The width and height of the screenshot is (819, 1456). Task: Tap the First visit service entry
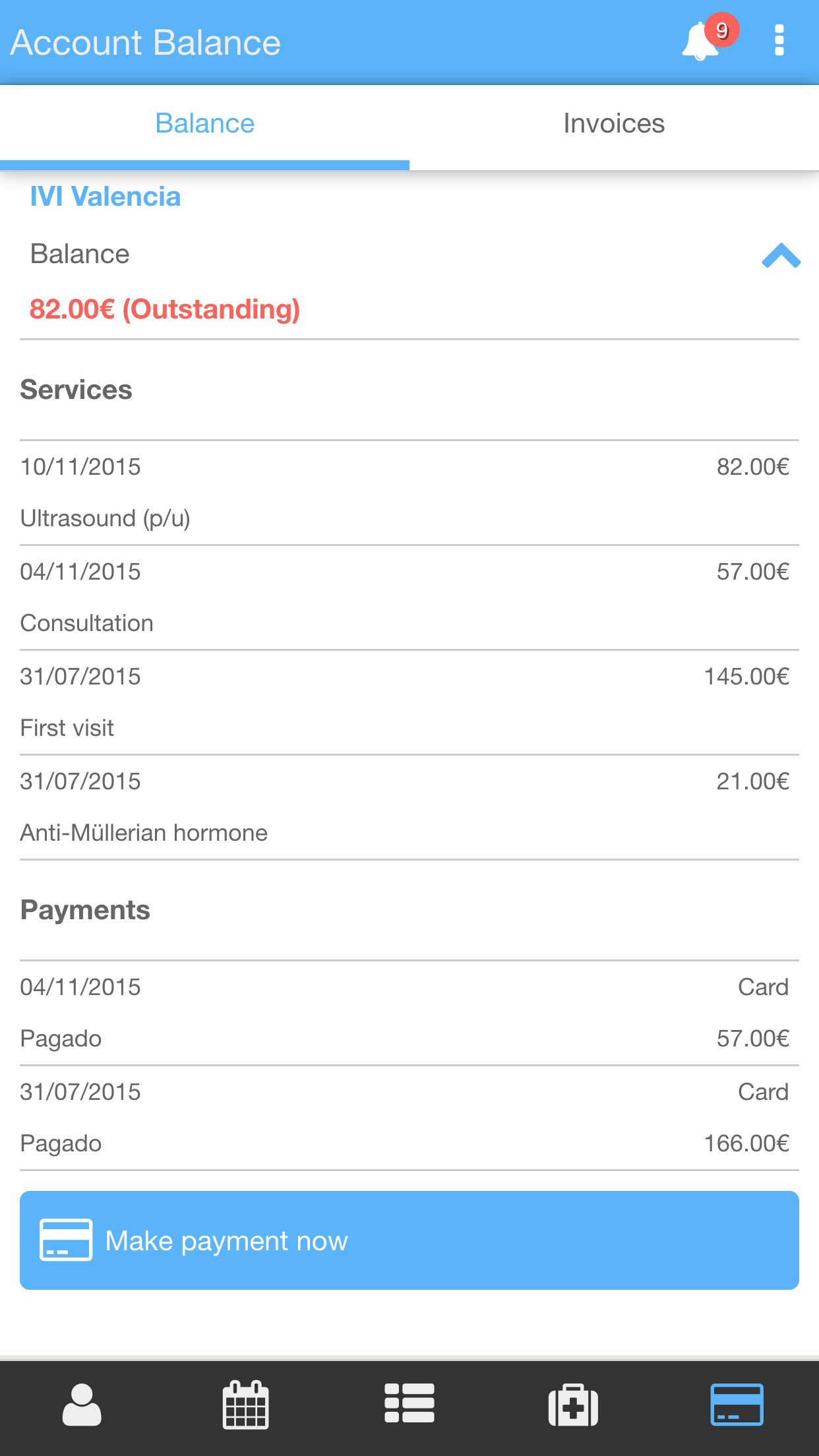point(409,702)
